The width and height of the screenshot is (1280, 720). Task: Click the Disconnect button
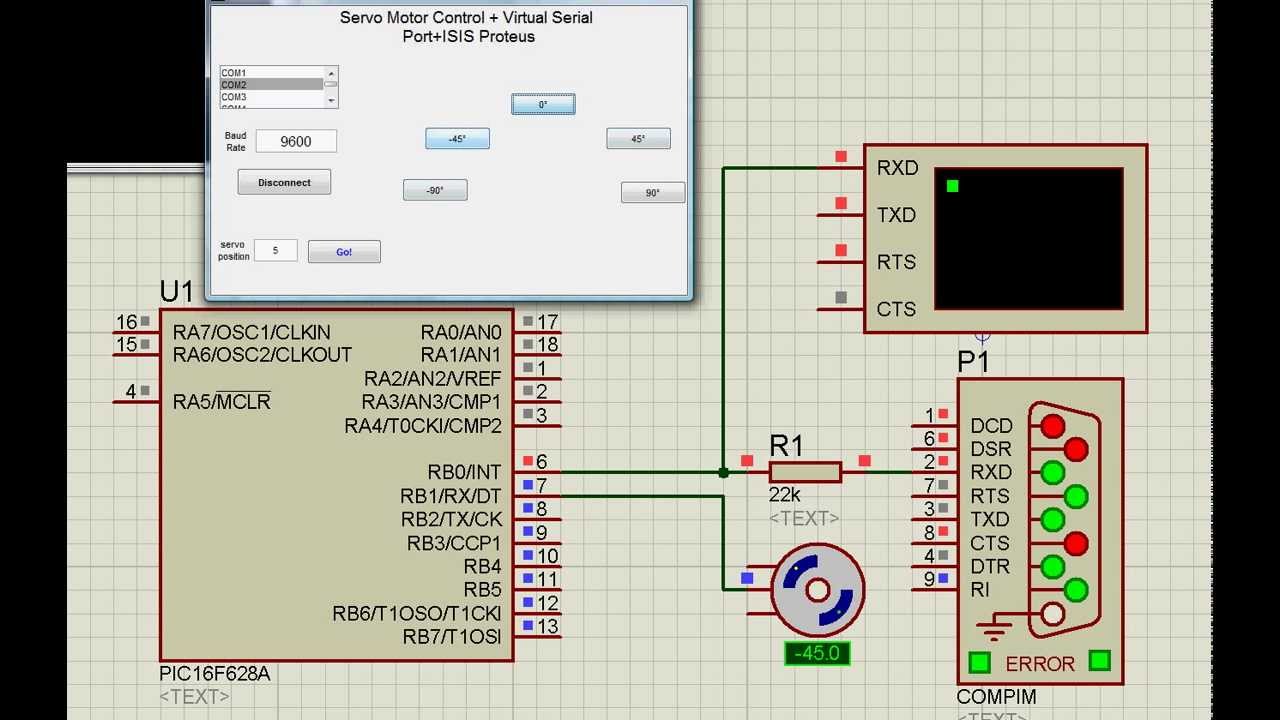click(x=284, y=182)
